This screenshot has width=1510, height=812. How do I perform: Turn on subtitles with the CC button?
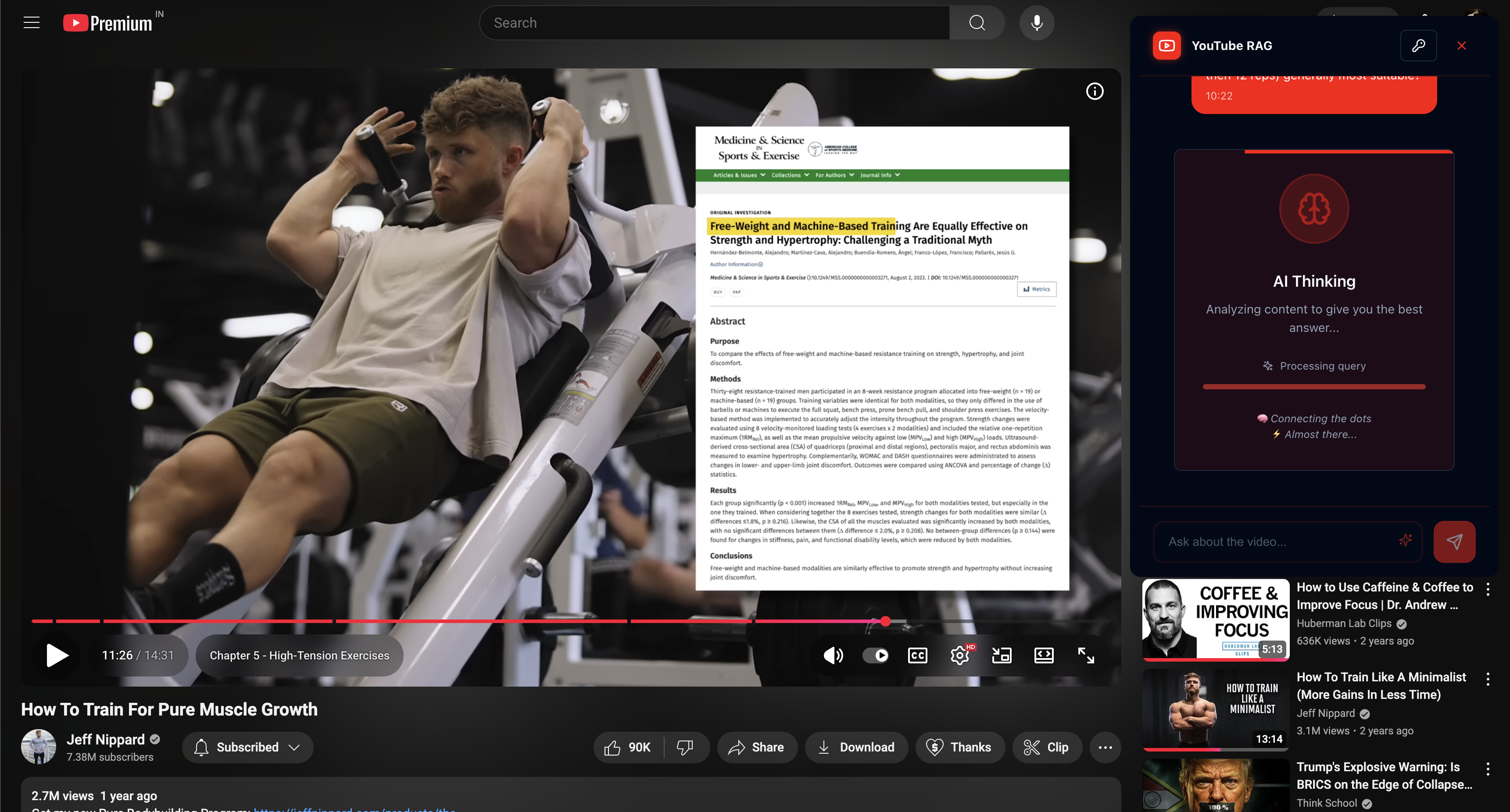tap(917, 655)
